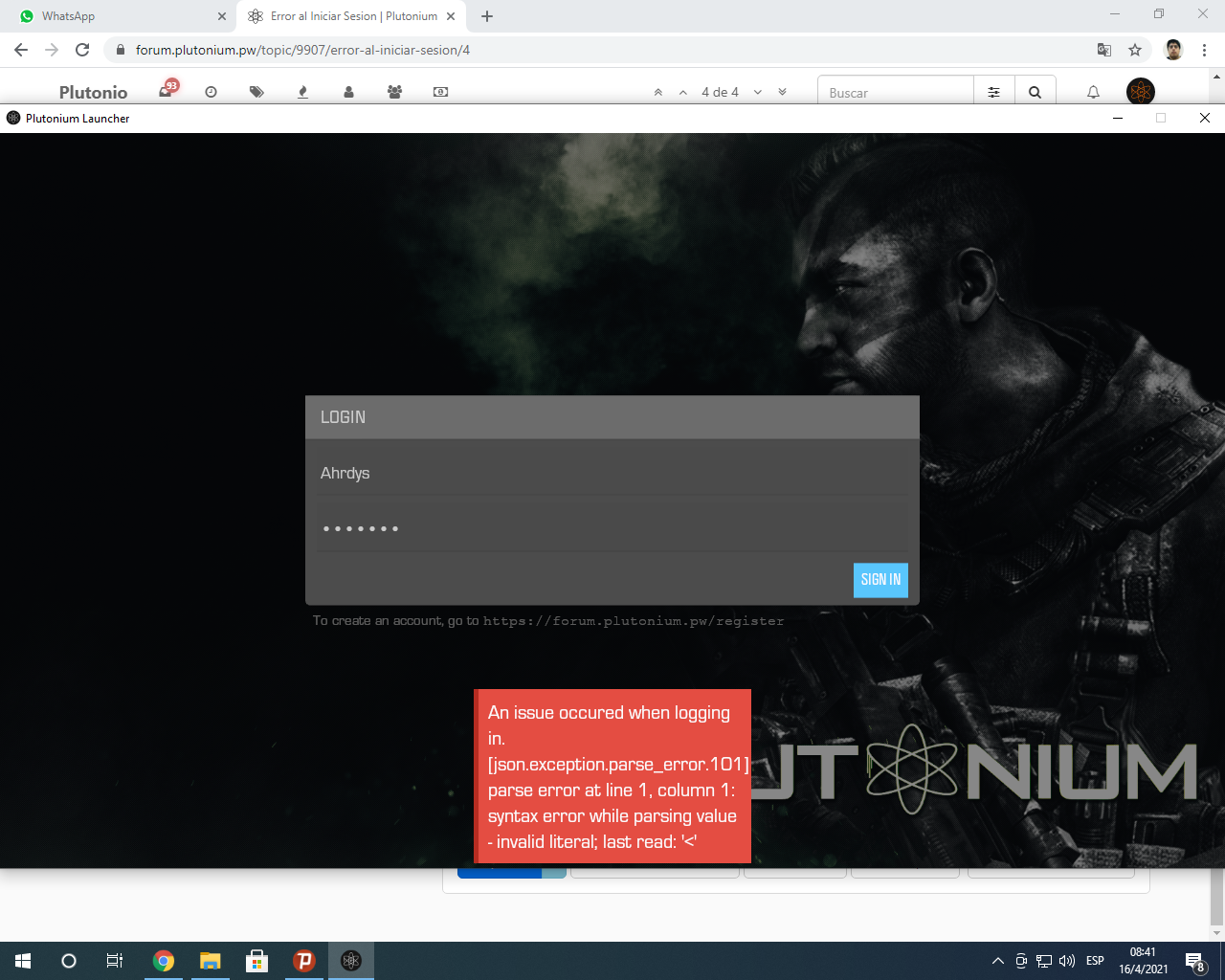
Task: Open Microsoft Store from the taskbar
Action: pos(256,961)
